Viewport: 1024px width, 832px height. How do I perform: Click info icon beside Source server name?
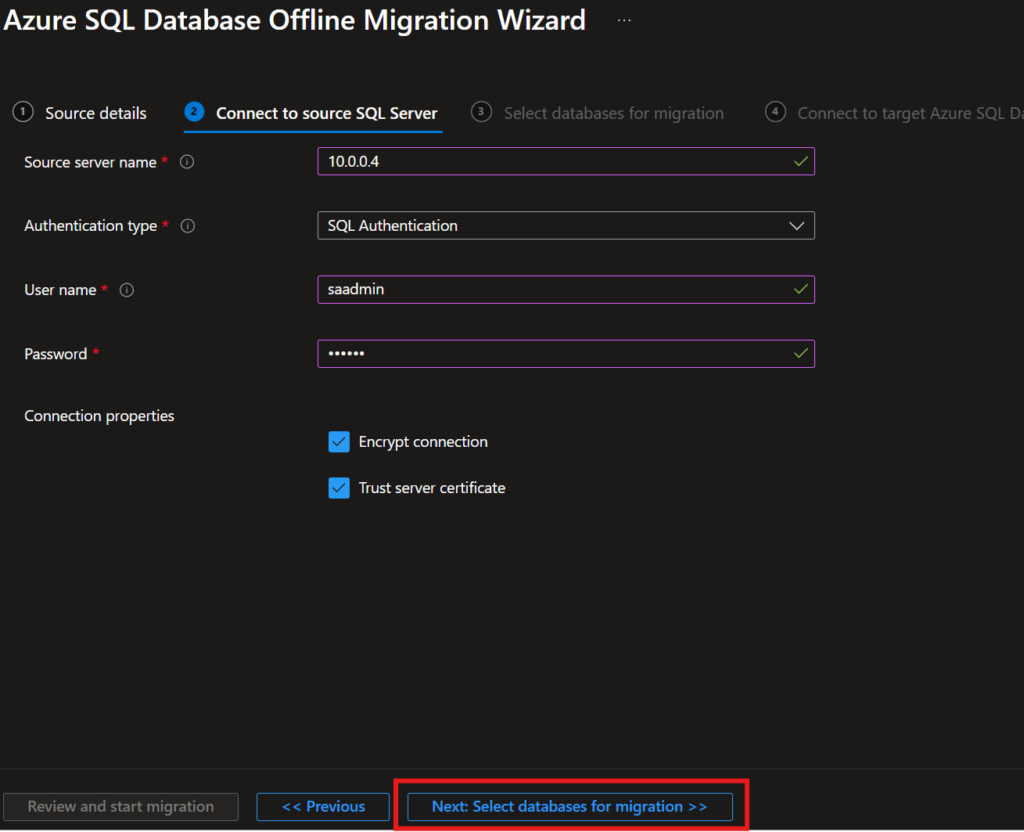[187, 162]
